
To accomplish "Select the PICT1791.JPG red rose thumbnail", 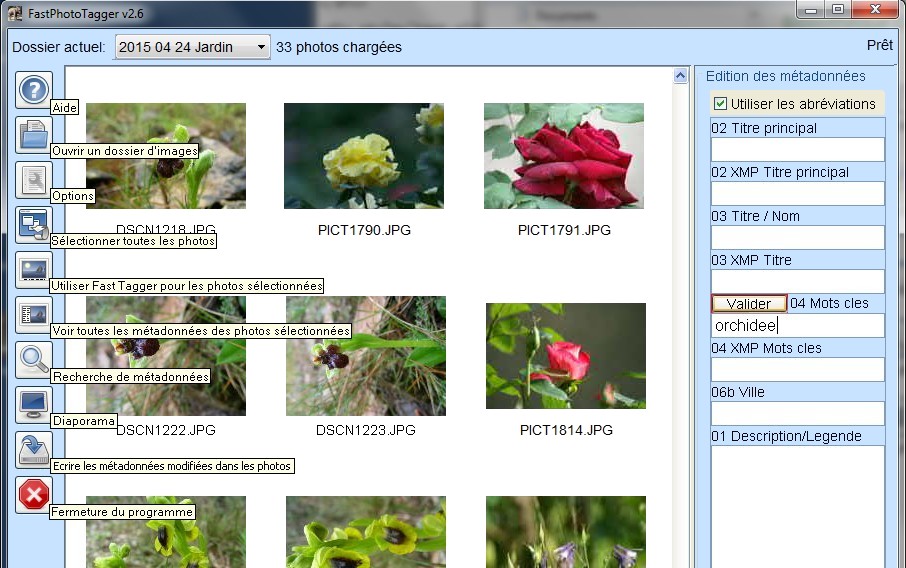I will pyautogui.click(x=564, y=156).
